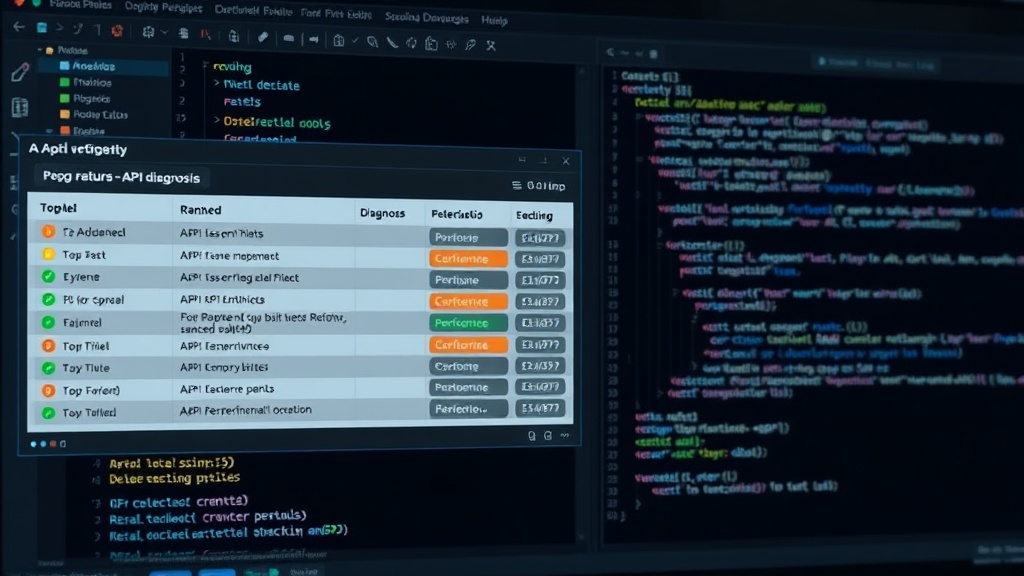Click the list button at the dialog's top right
Screen dimensions: 1024x576
pos(539,186)
